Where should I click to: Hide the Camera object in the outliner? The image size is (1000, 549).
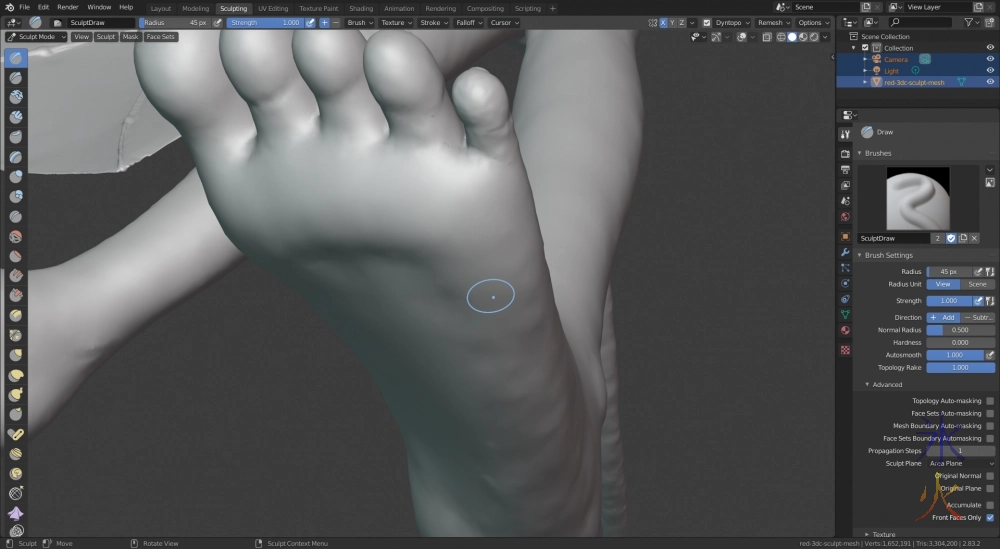[990, 59]
